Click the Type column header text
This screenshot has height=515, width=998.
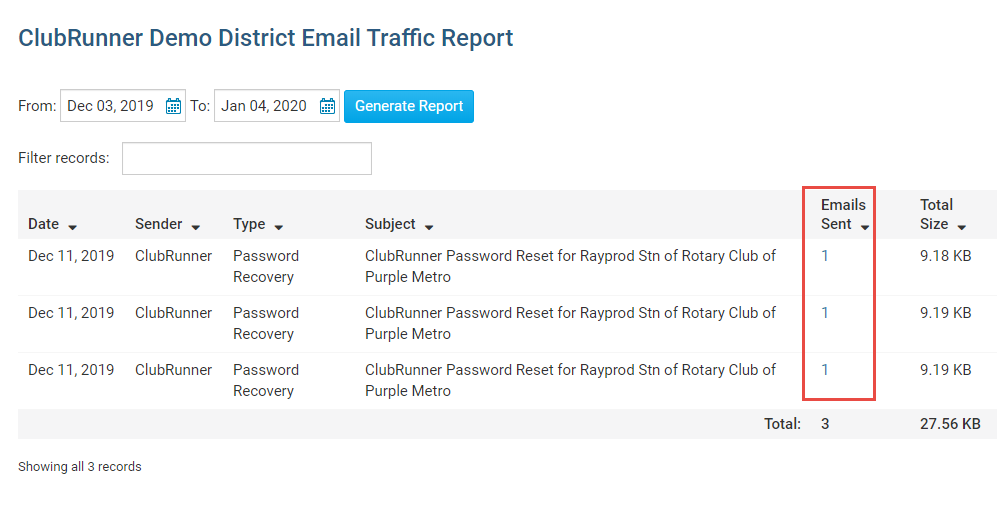click(x=249, y=224)
